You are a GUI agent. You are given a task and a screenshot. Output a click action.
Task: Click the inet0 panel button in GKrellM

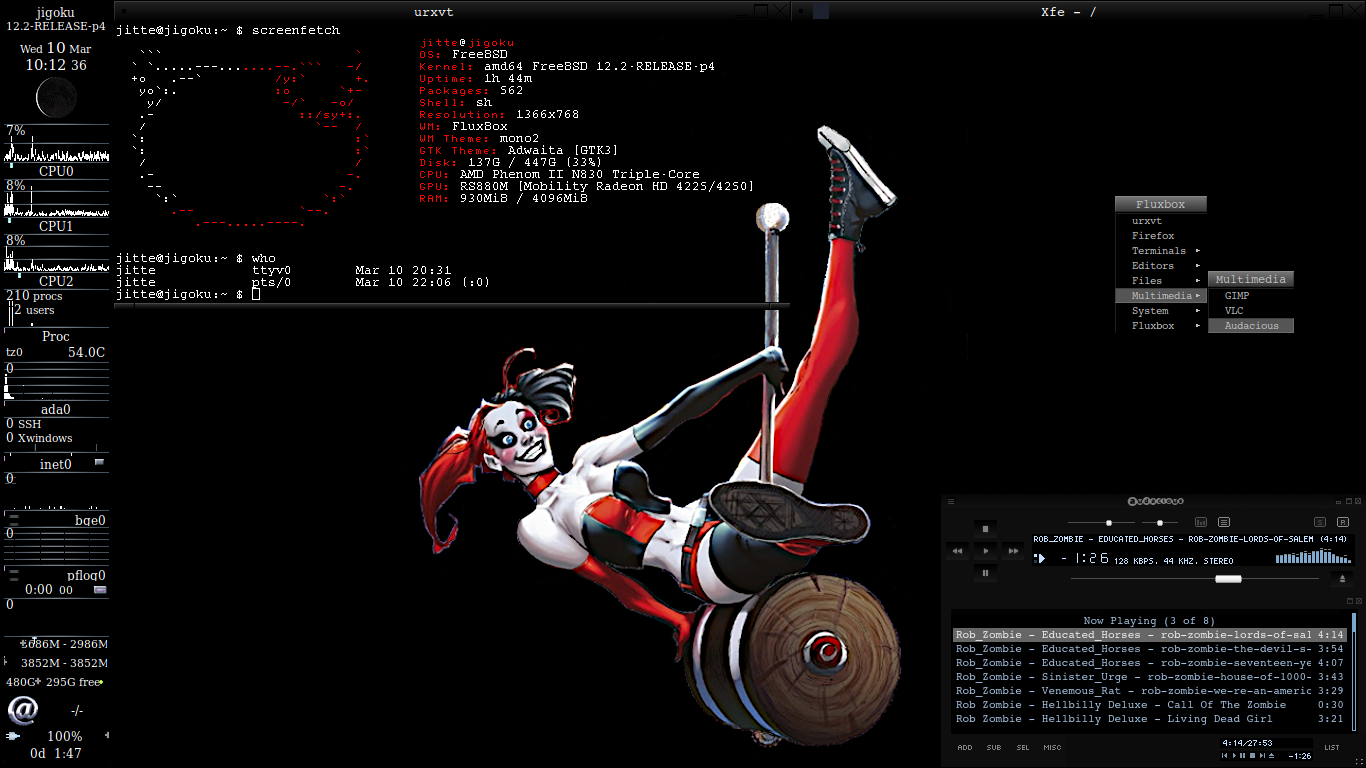point(99,462)
